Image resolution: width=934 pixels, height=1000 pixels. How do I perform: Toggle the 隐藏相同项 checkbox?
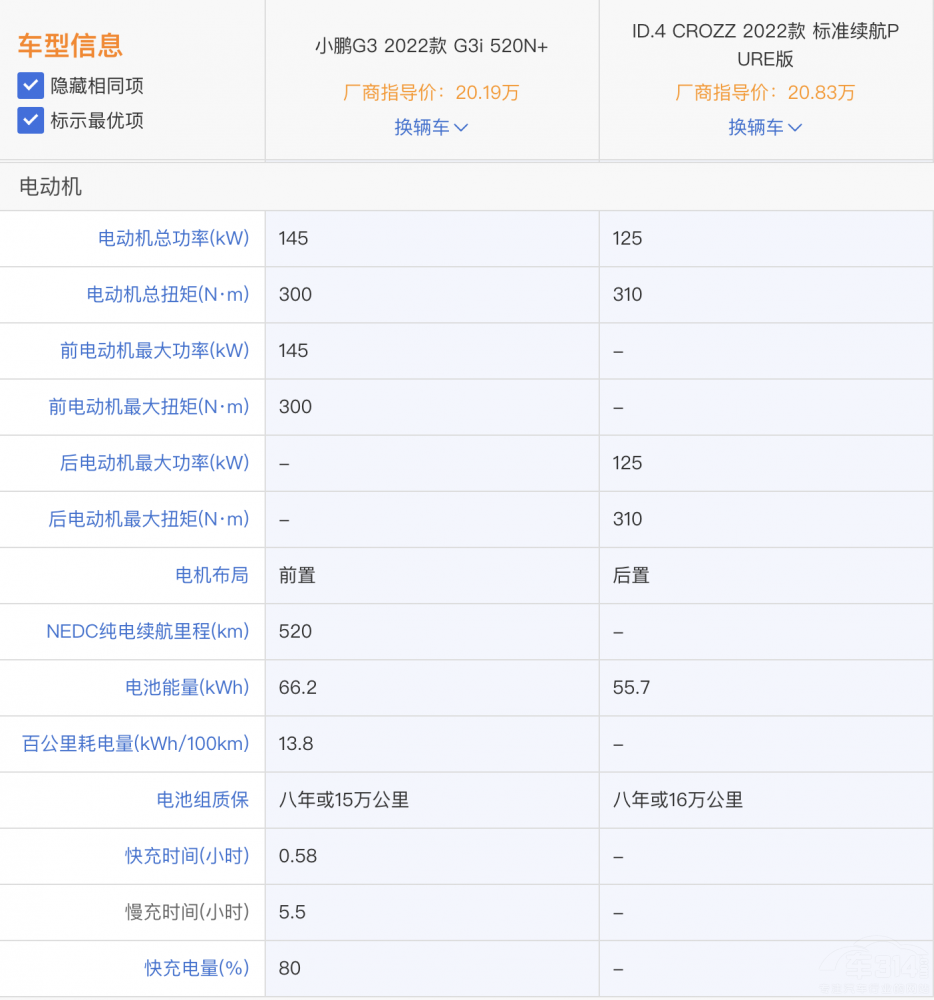(31, 86)
